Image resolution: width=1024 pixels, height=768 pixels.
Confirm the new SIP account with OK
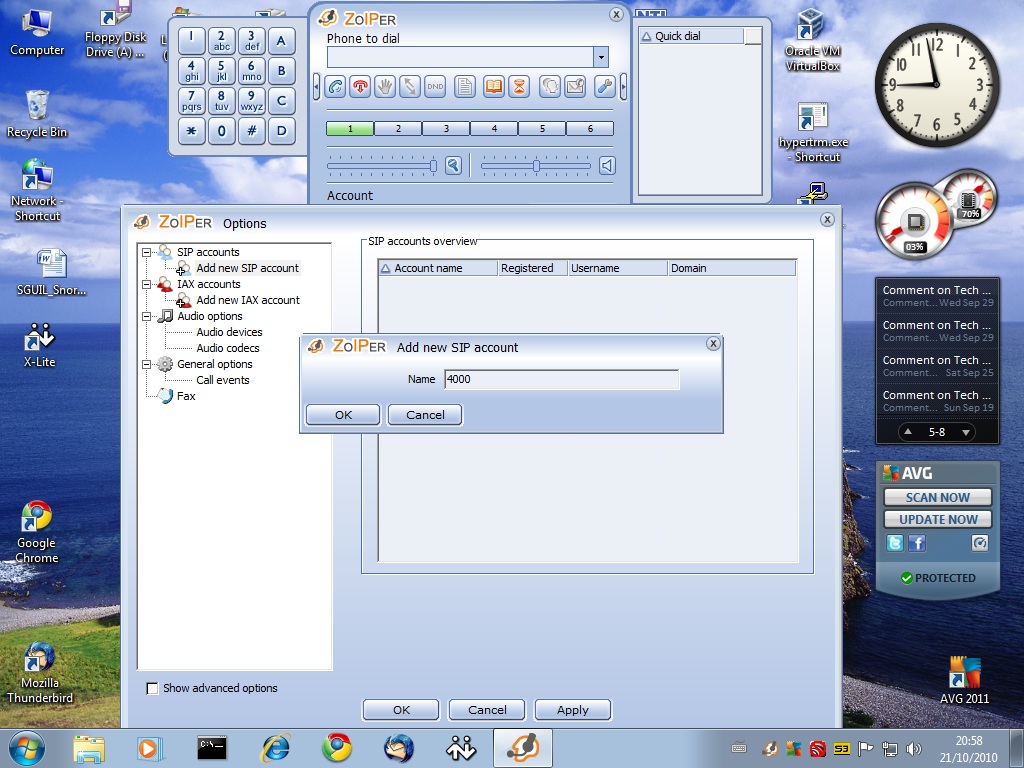pos(343,415)
